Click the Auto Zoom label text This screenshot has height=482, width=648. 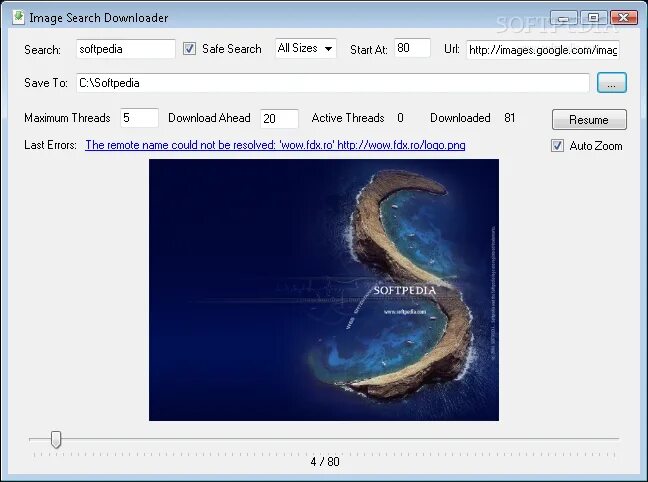[x=596, y=146]
